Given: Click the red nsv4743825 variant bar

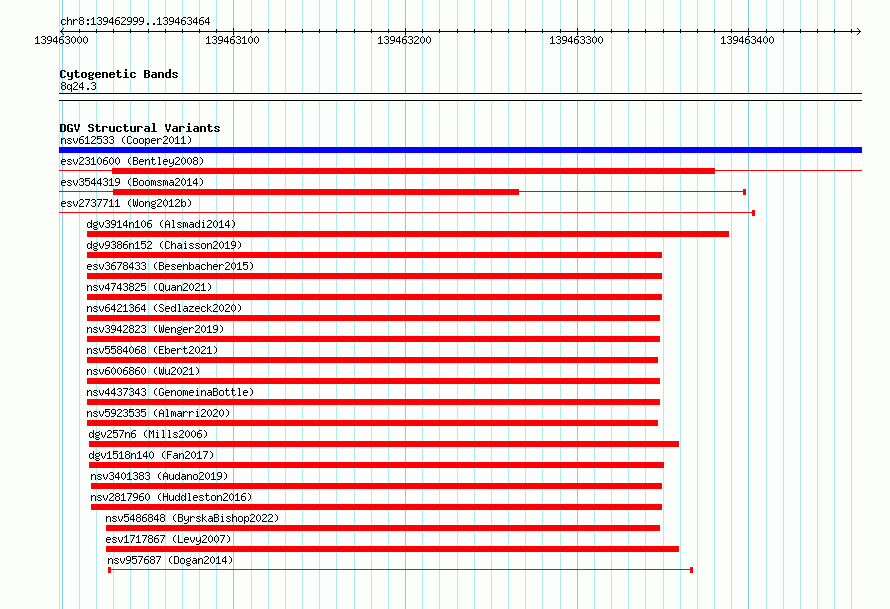Looking at the screenshot, I should [x=374, y=297].
